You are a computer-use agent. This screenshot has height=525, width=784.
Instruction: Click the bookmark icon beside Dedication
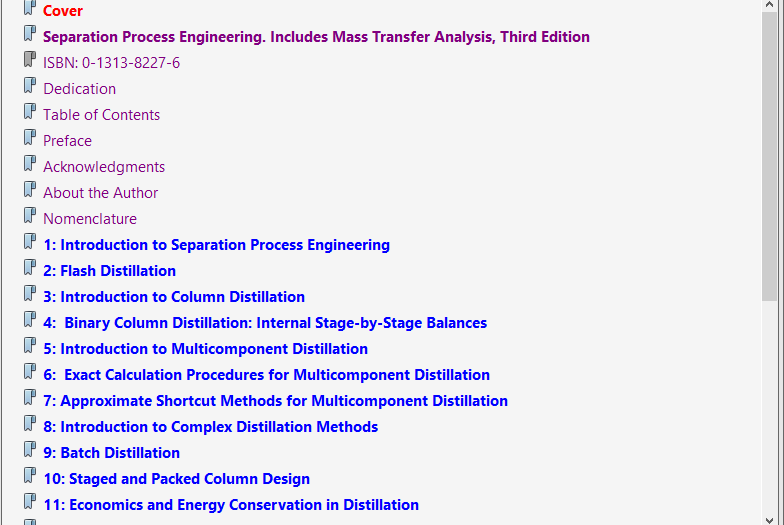[x=30, y=87]
